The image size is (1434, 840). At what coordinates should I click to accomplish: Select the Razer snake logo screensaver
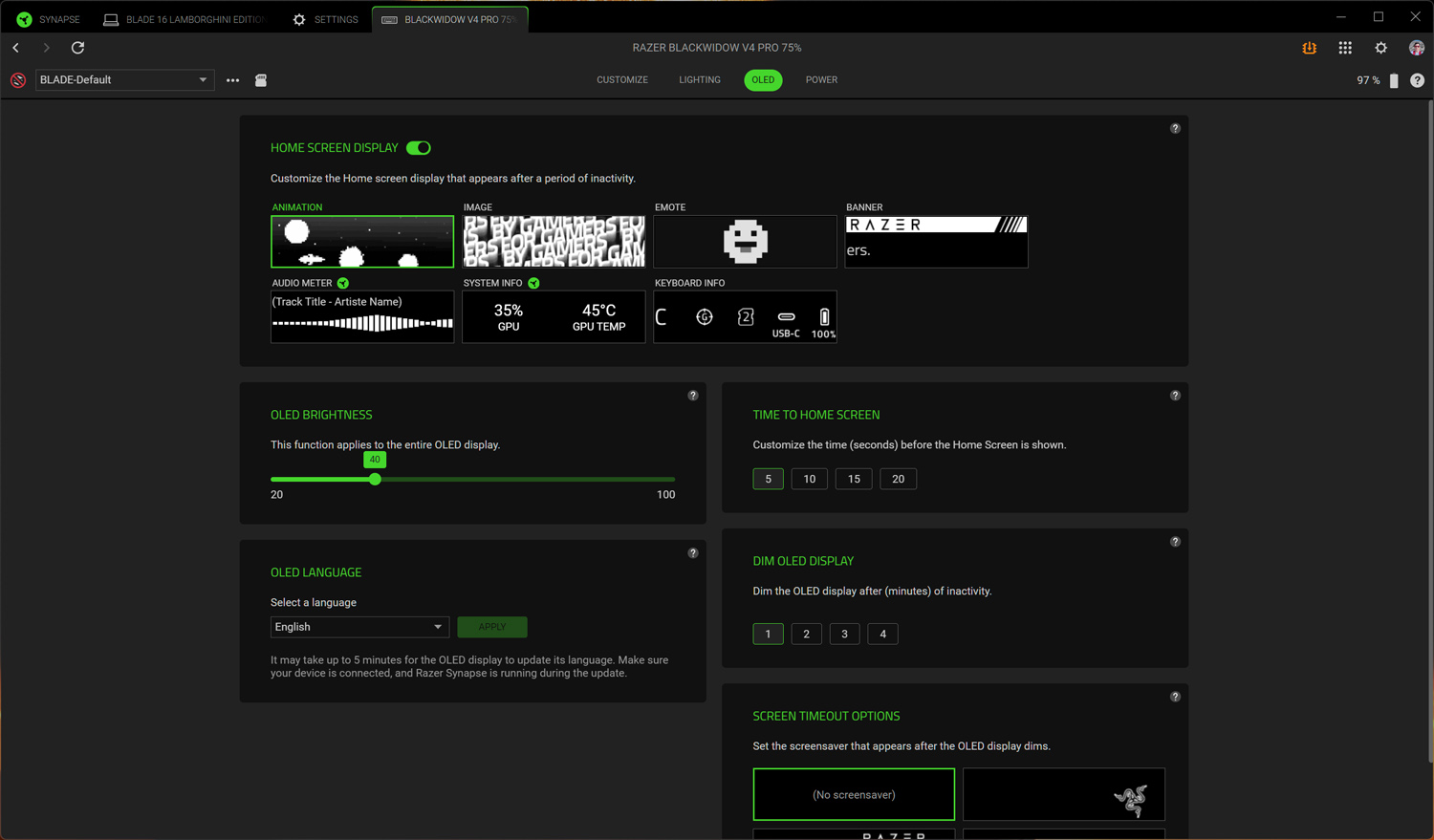pyautogui.click(x=1064, y=794)
